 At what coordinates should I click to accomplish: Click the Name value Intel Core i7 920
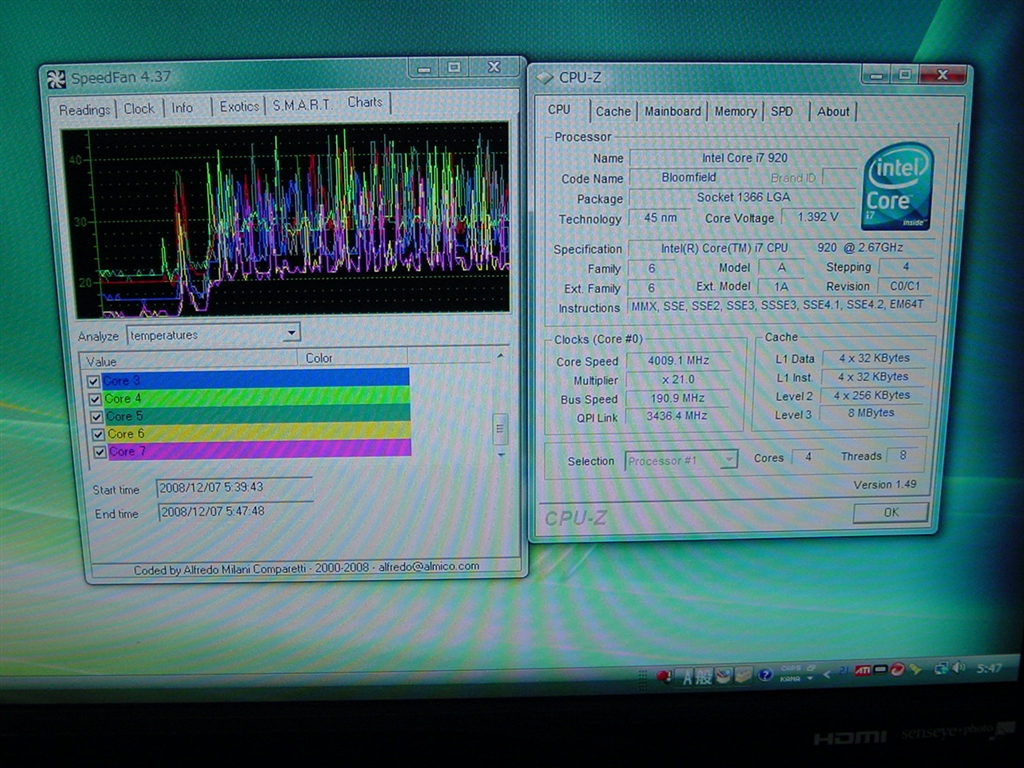tap(744, 158)
